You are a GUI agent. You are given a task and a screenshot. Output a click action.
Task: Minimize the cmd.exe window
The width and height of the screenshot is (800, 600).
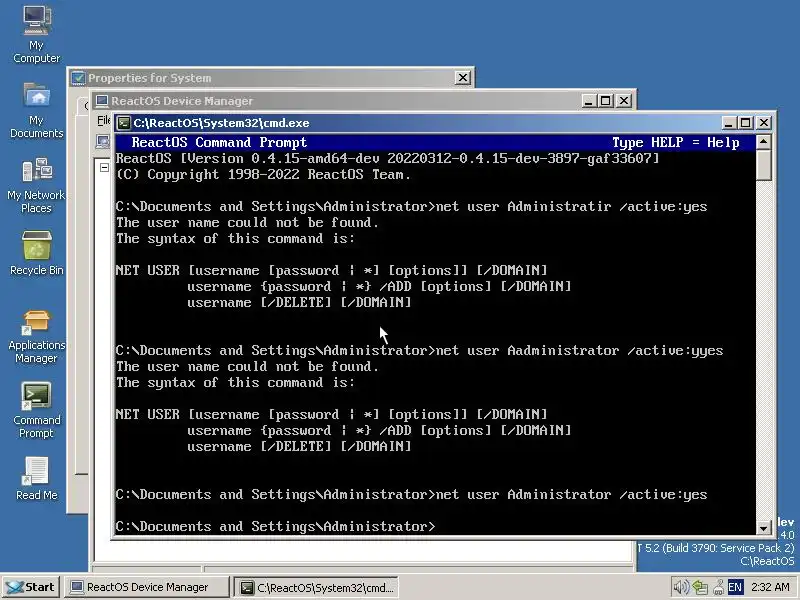729,123
